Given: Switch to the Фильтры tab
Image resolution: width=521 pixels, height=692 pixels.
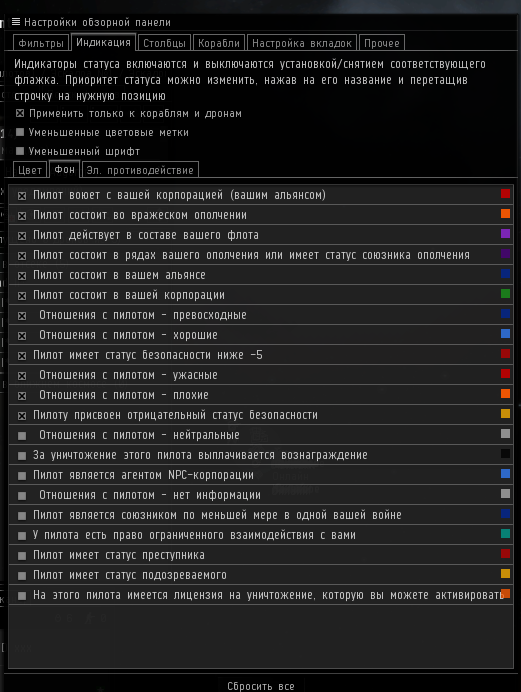Looking at the screenshot, I should pos(41,43).
